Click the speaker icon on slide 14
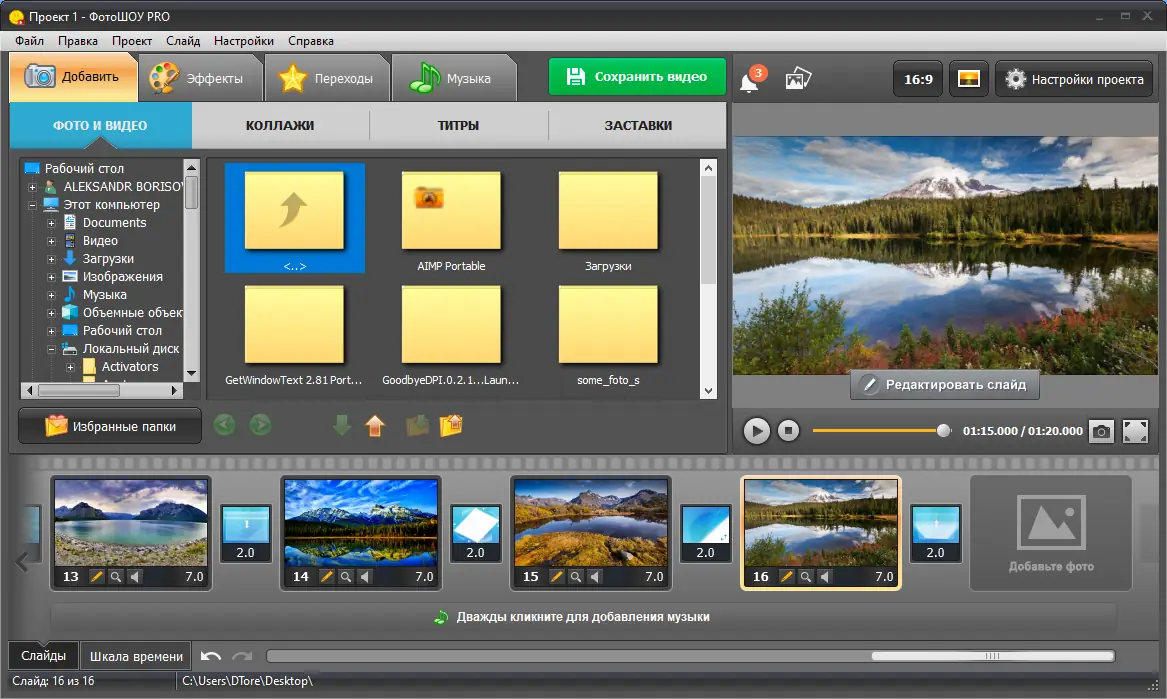 [365, 576]
